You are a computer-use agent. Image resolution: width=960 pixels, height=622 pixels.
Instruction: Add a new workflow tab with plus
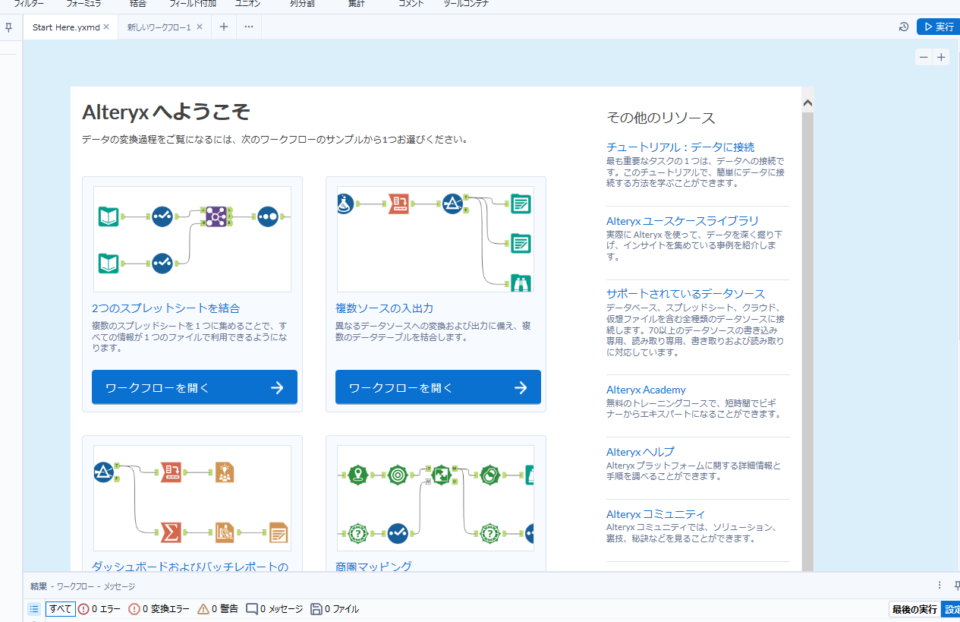point(223,27)
